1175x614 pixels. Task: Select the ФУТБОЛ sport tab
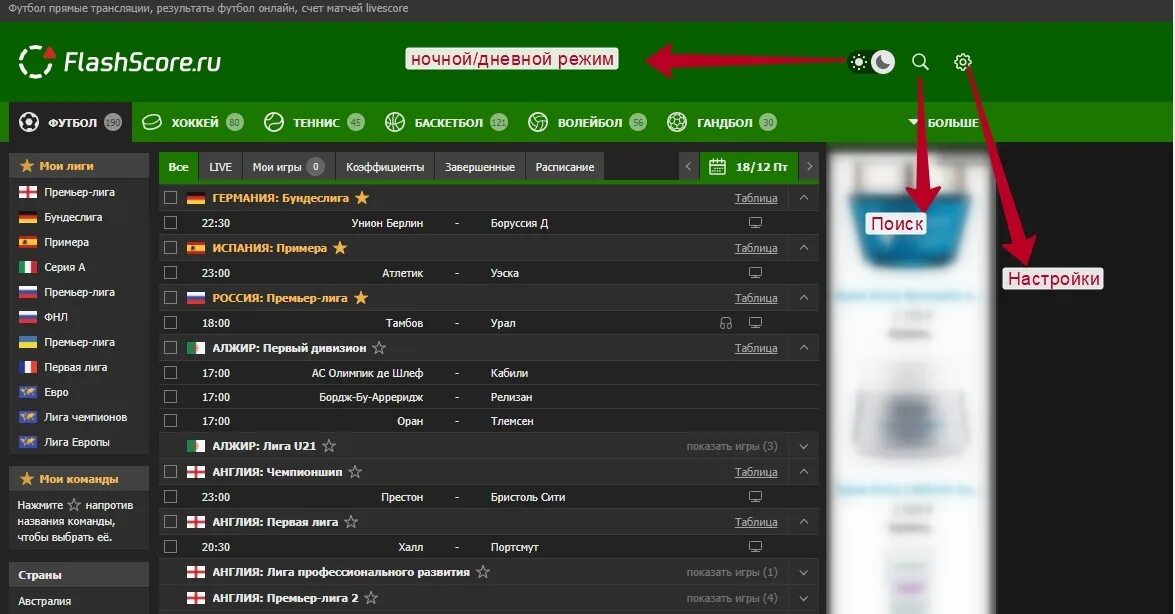pyautogui.click(x=70, y=122)
